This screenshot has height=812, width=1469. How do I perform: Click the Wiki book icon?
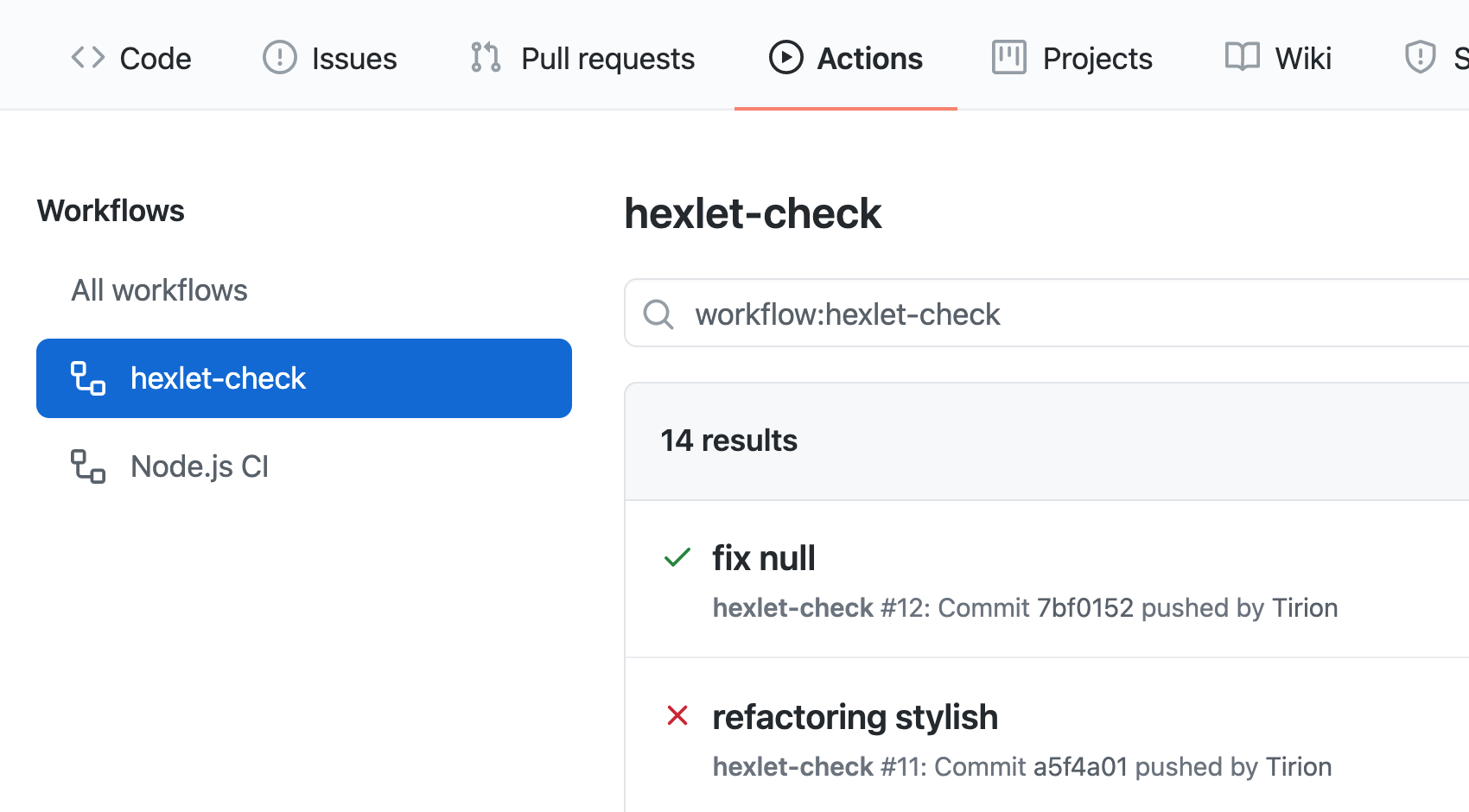pyautogui.click(x=1242, y=58)
